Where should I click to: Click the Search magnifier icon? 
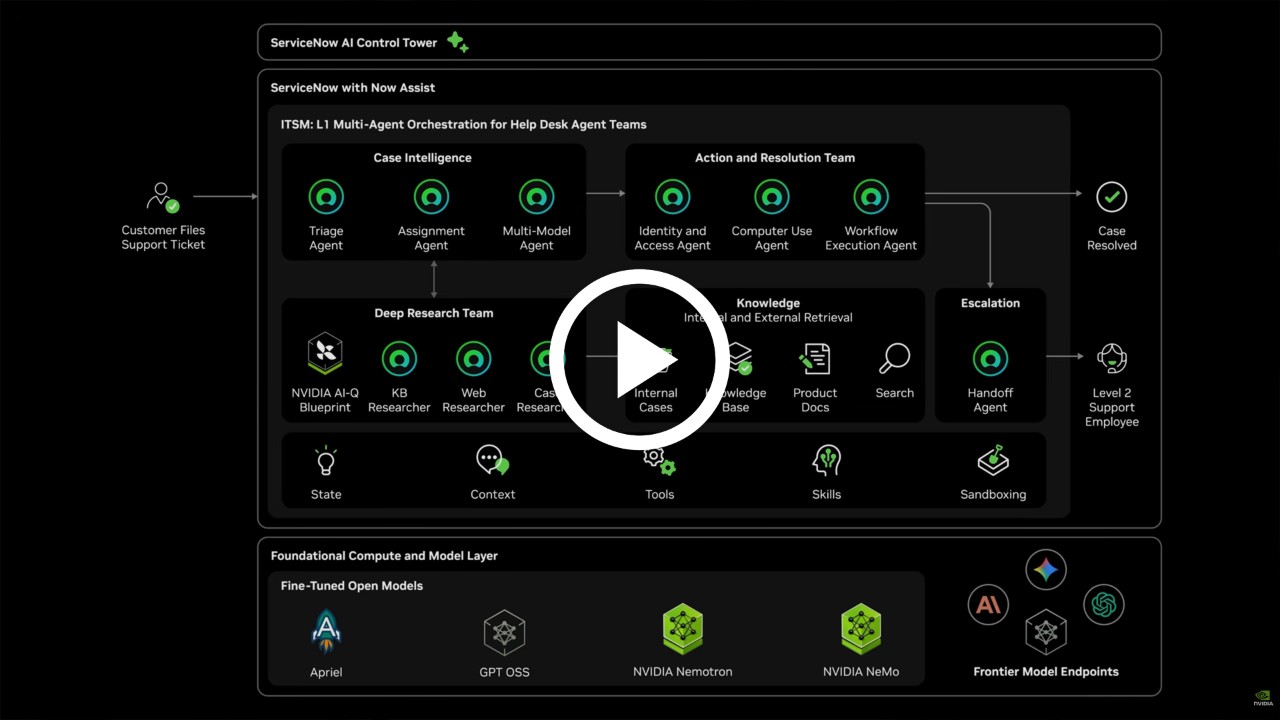click(x=894, y=358)
